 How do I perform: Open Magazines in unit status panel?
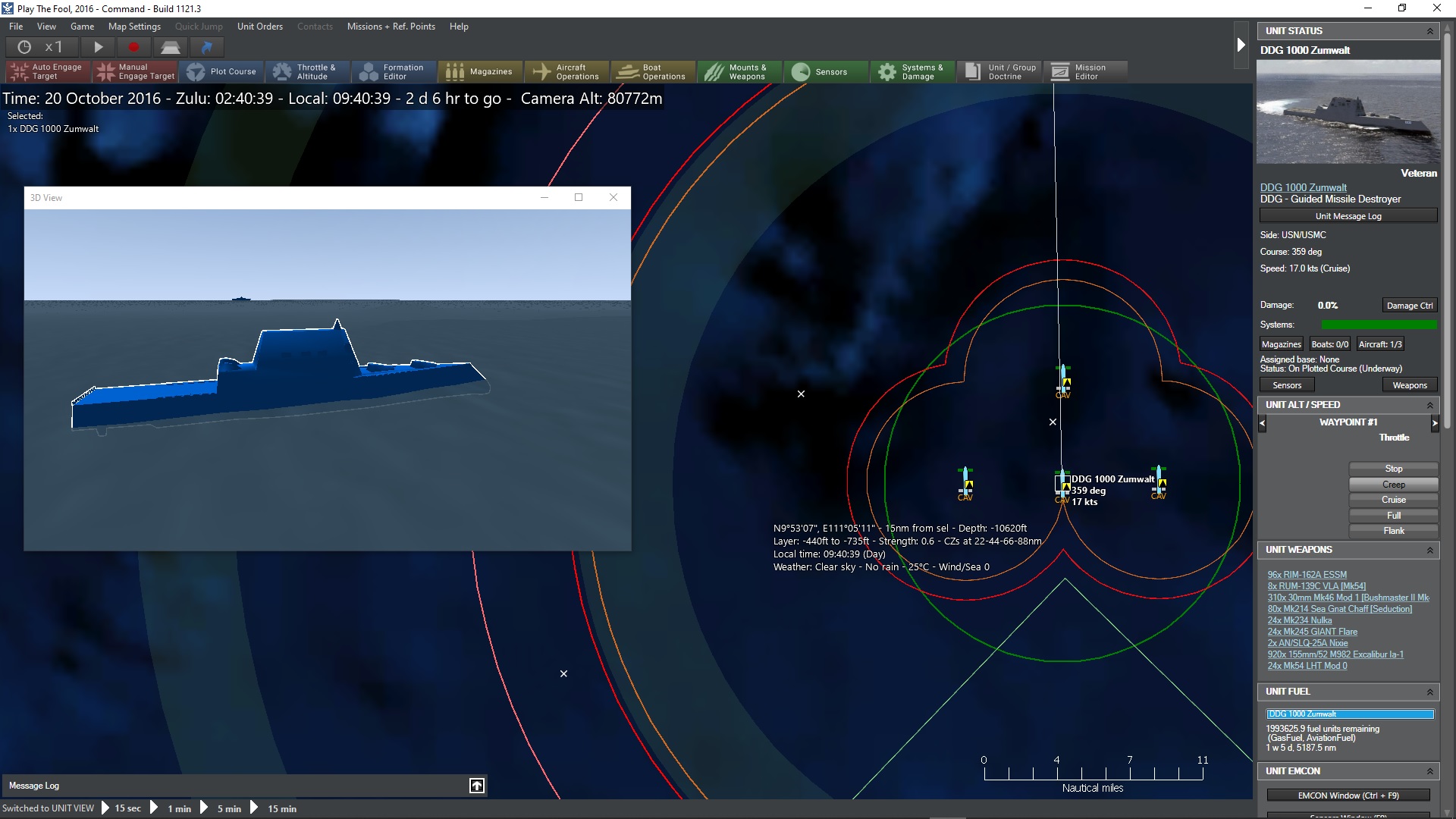click(x=1282, y=344)
